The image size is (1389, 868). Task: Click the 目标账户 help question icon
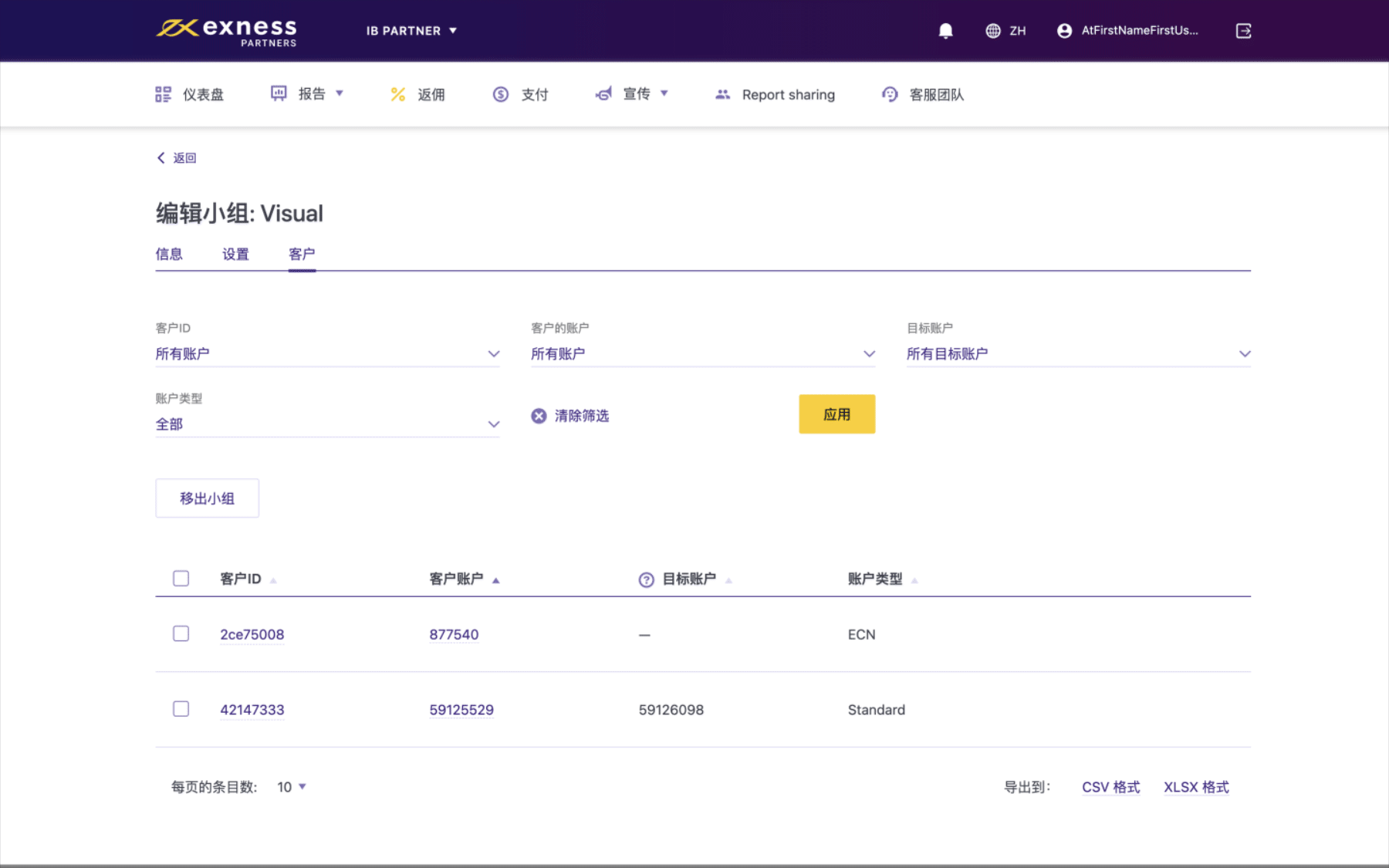click(x=646, y=579)
